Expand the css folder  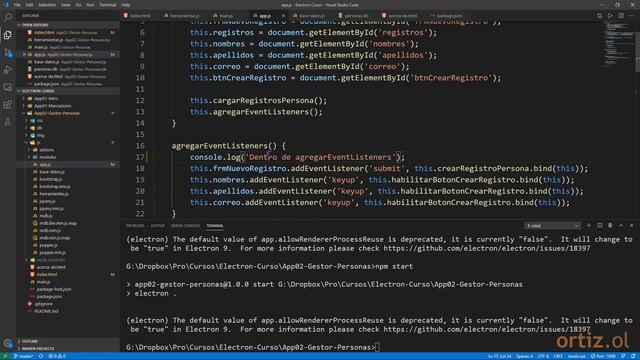39,120
